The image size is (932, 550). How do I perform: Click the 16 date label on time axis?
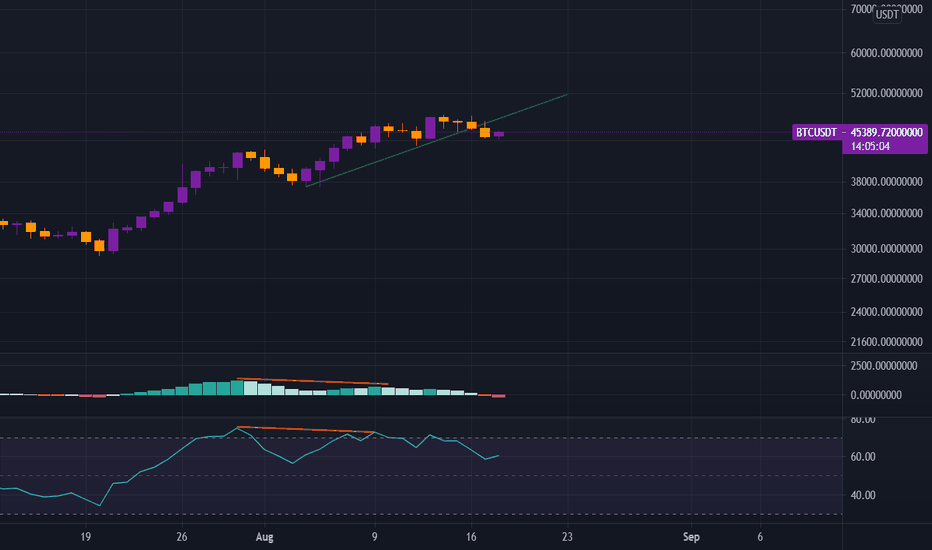(x=471, y=537)
